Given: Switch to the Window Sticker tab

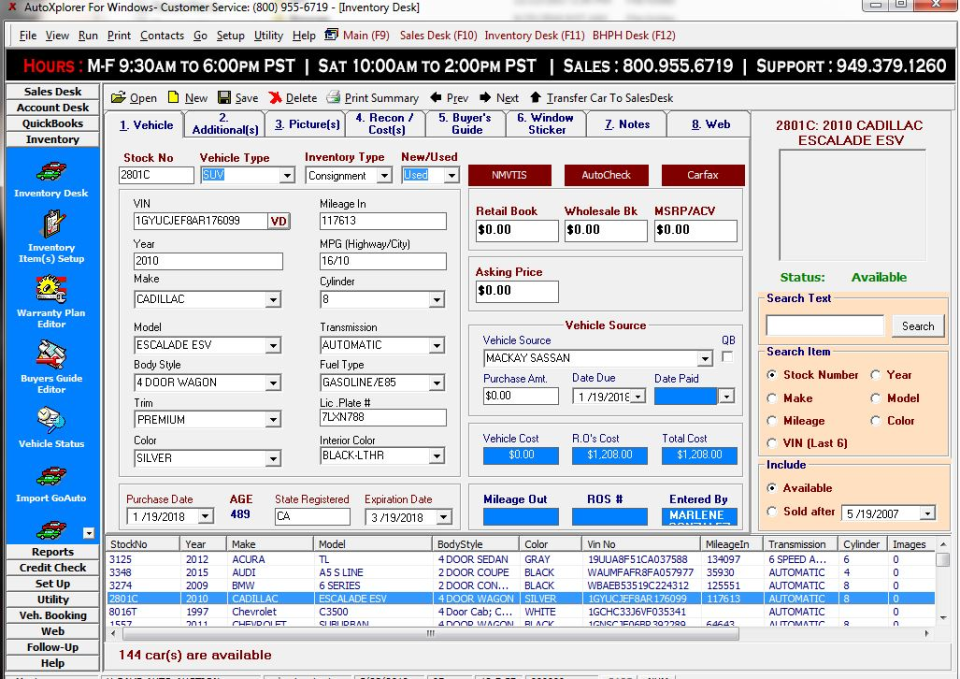Looking at the screenshot, I should tap(543, 122).
